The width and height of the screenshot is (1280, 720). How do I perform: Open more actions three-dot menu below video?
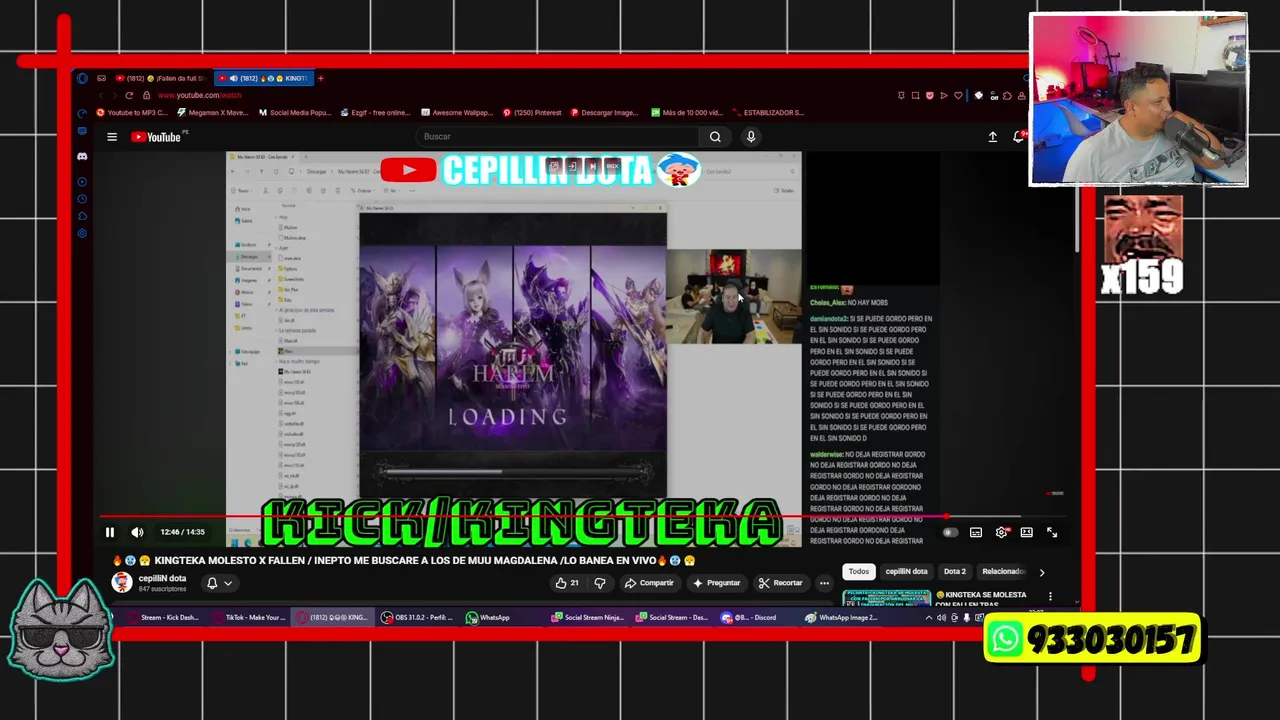824,583
